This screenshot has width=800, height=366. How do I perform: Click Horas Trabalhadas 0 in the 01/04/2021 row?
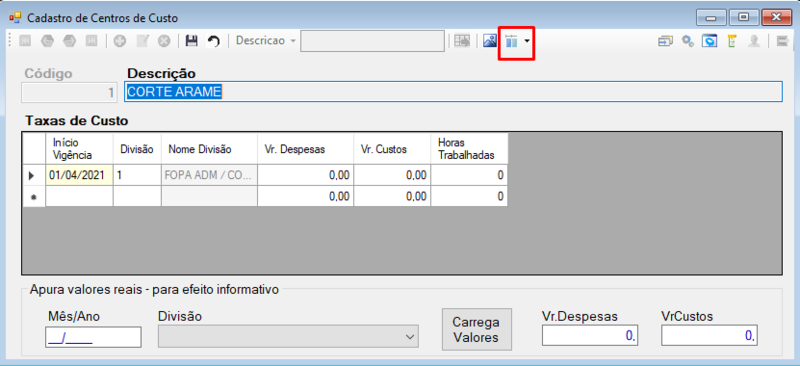(469, 175)
